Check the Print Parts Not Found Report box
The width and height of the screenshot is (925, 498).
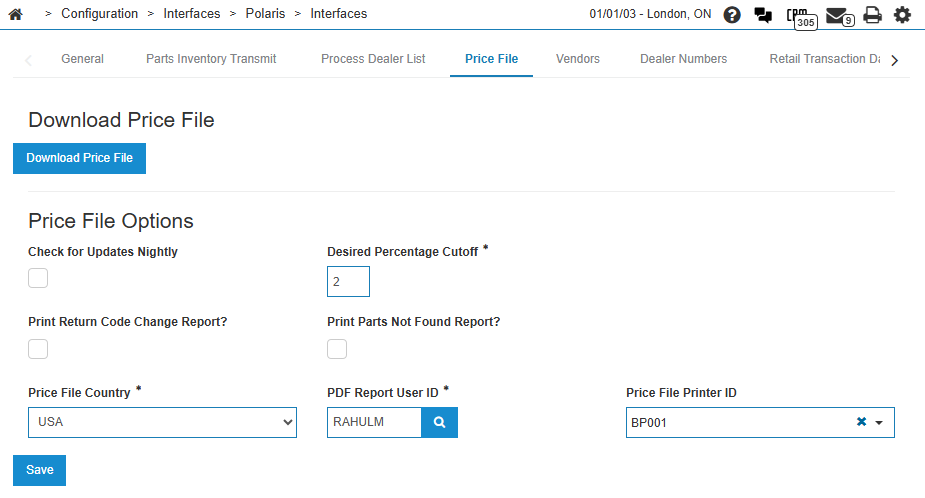[338, 349]
